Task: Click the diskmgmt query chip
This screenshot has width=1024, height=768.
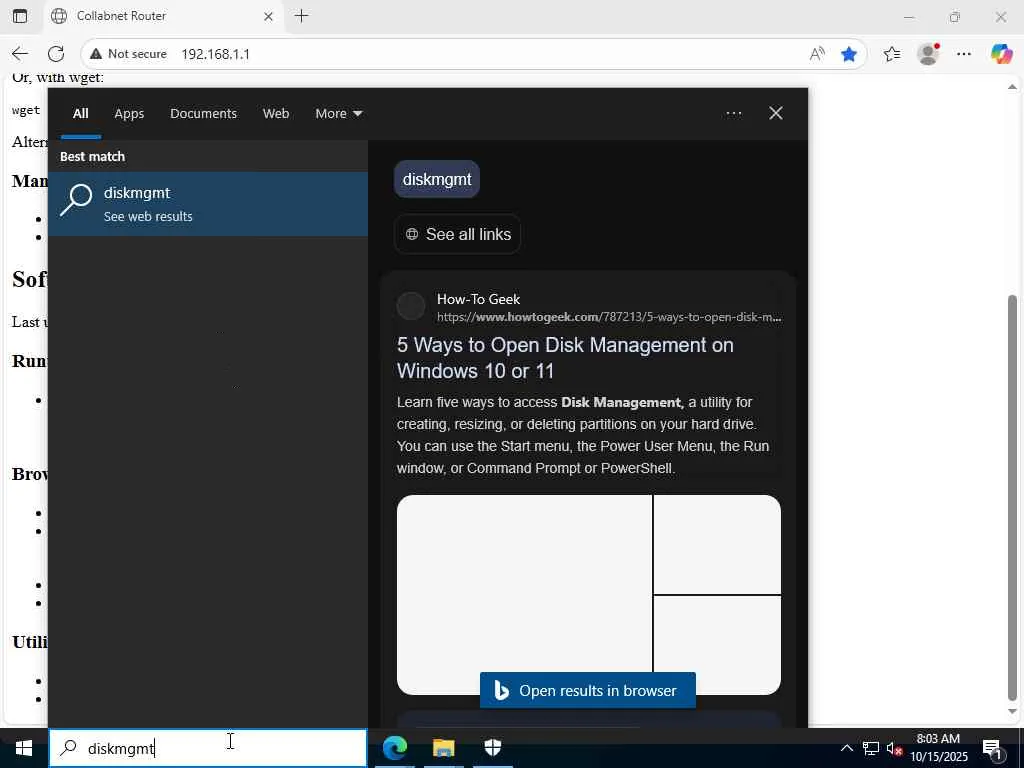Action: coord(437,179)
